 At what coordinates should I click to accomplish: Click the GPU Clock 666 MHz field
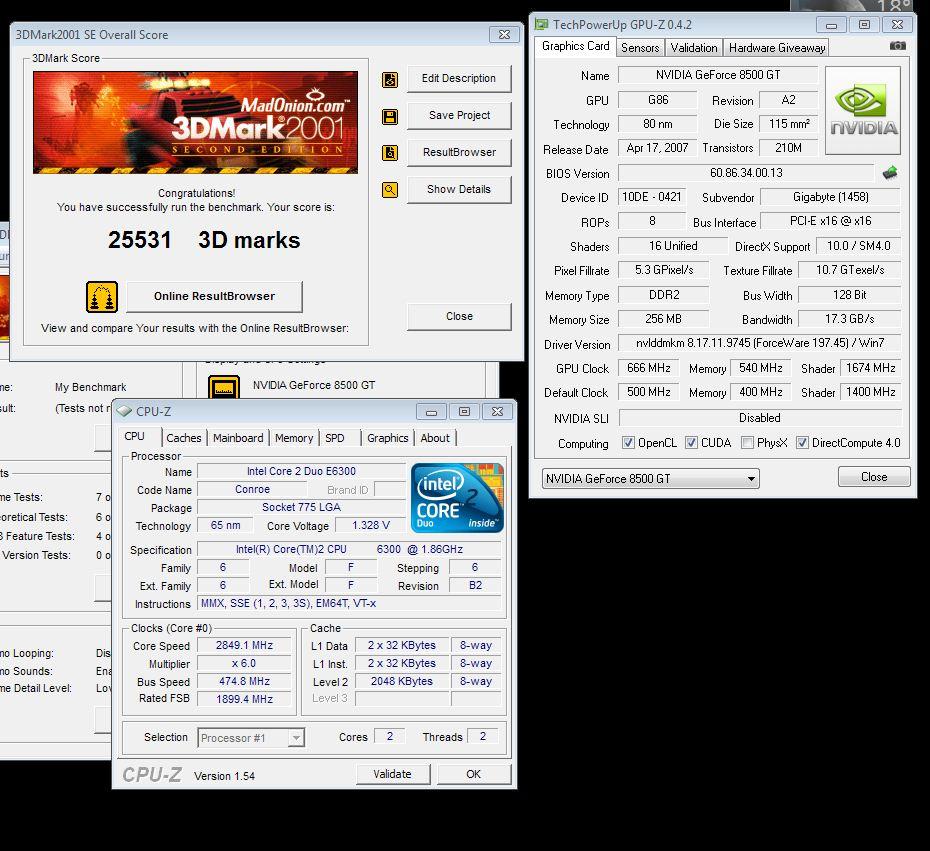tap(648, 368)
